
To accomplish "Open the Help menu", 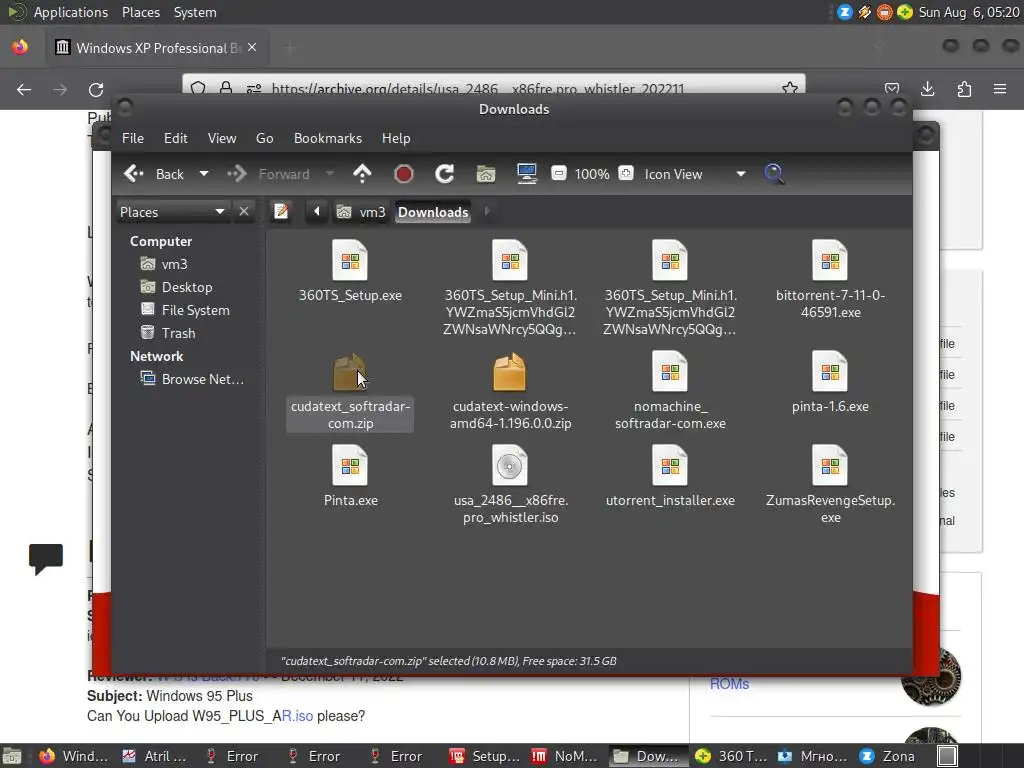I will (396, 138).
